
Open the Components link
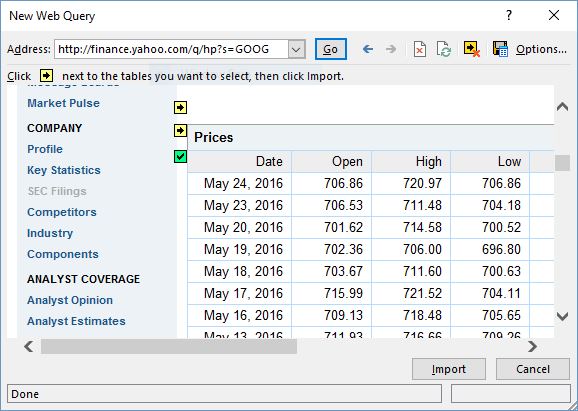(x=63, y=254)
